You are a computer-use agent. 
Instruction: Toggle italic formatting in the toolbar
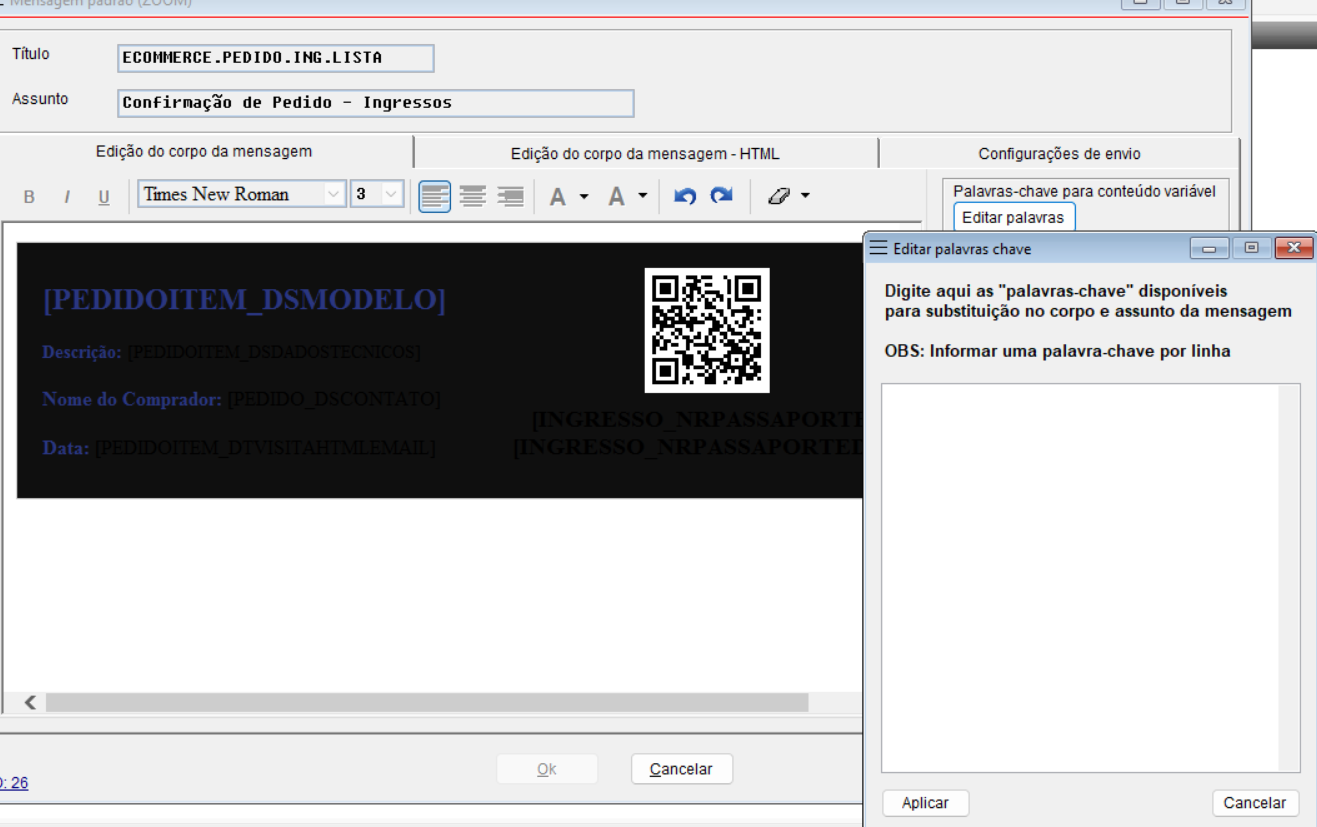[x=67, y=197]
